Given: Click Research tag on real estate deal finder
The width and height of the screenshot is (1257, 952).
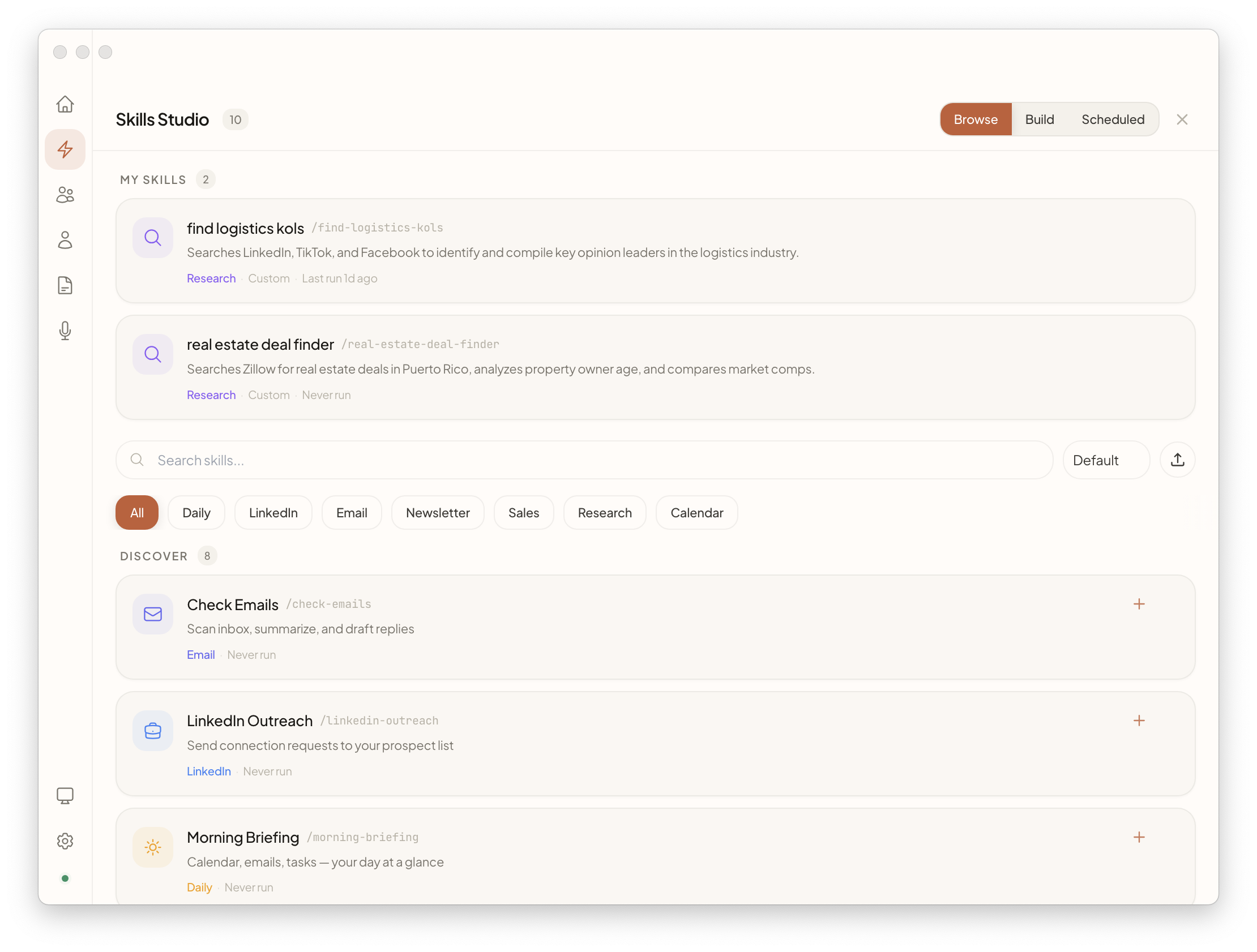Looking at the screenshot, I should point(211,394).
